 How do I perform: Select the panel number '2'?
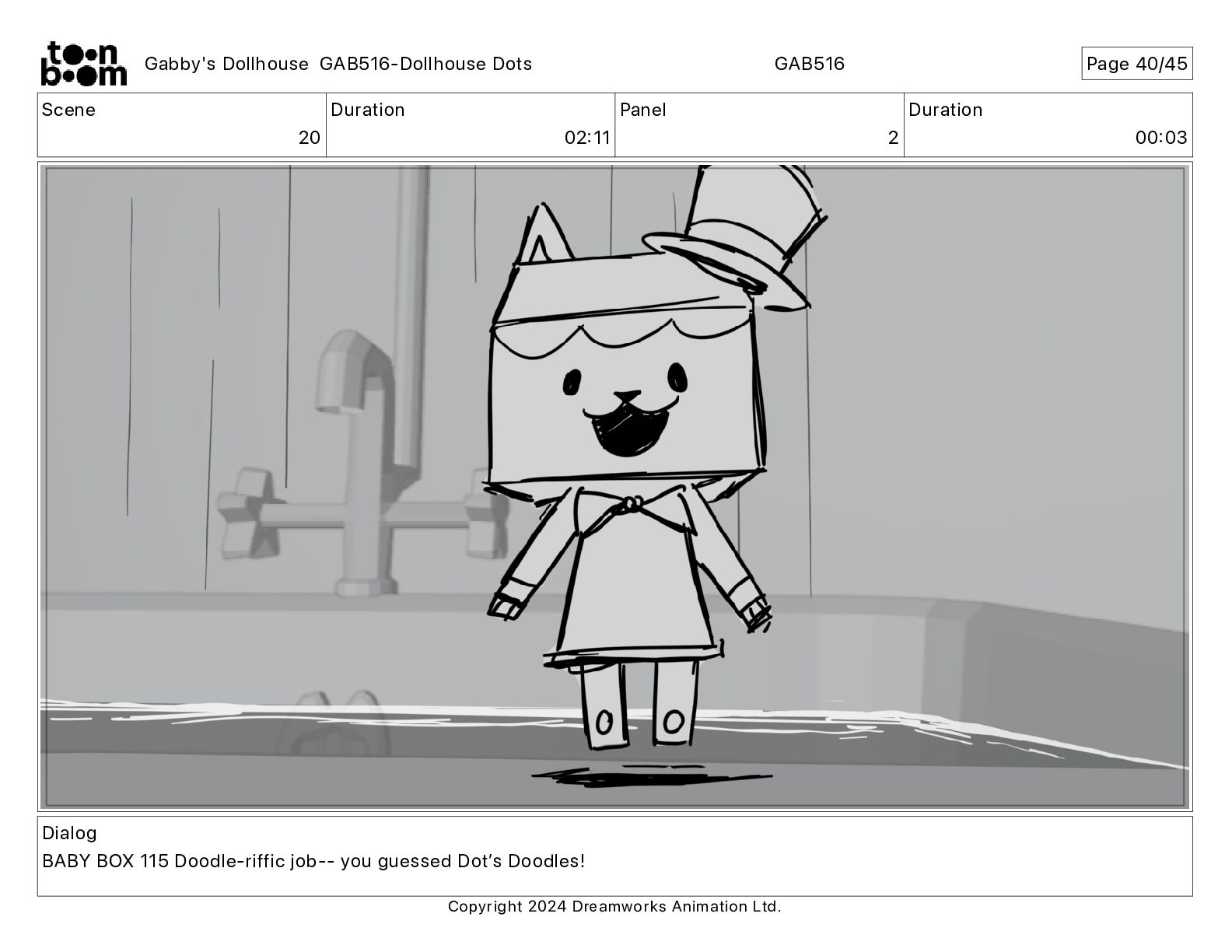[x=893, y=138]
